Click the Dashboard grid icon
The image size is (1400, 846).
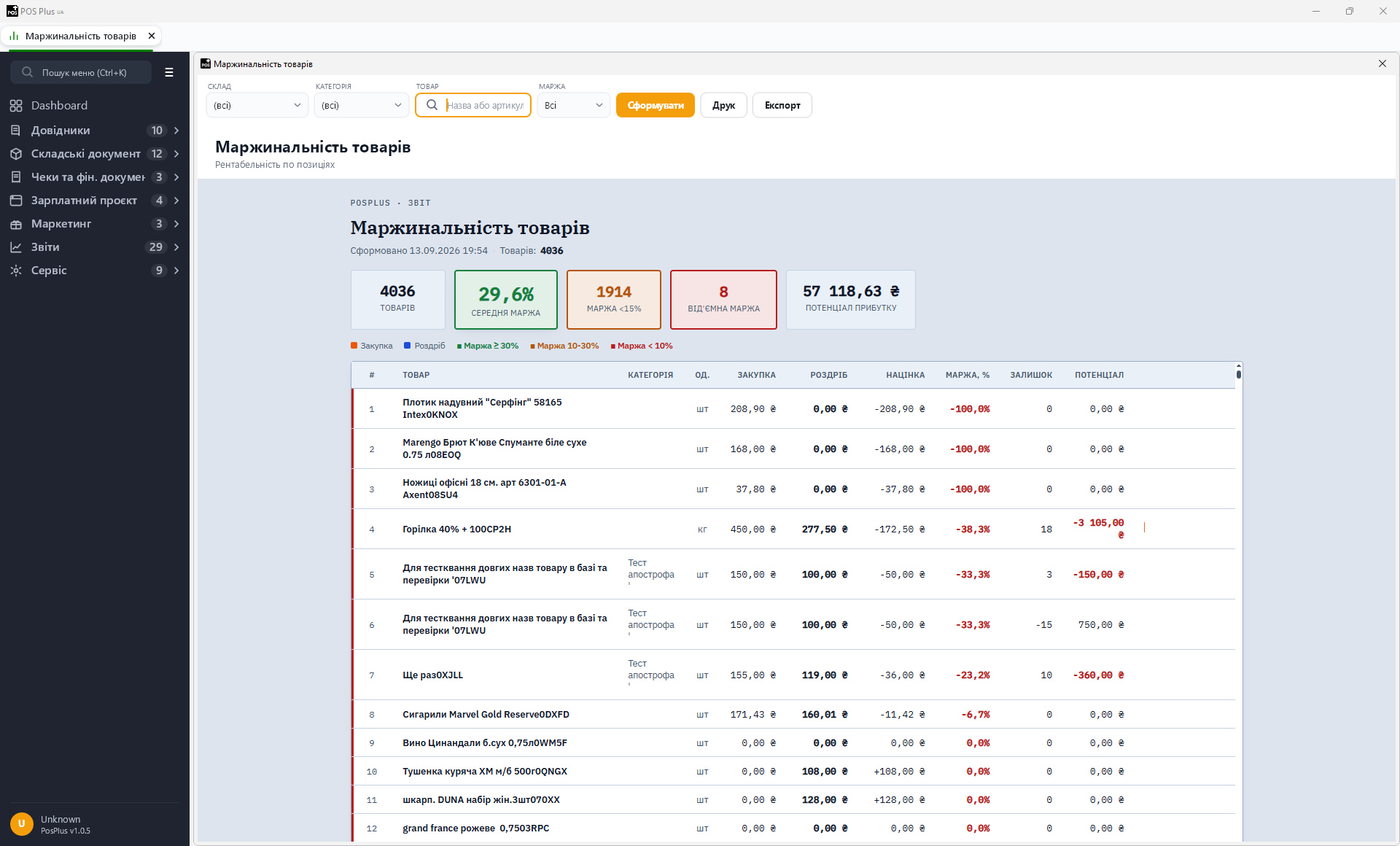click(x=16, y=106)
